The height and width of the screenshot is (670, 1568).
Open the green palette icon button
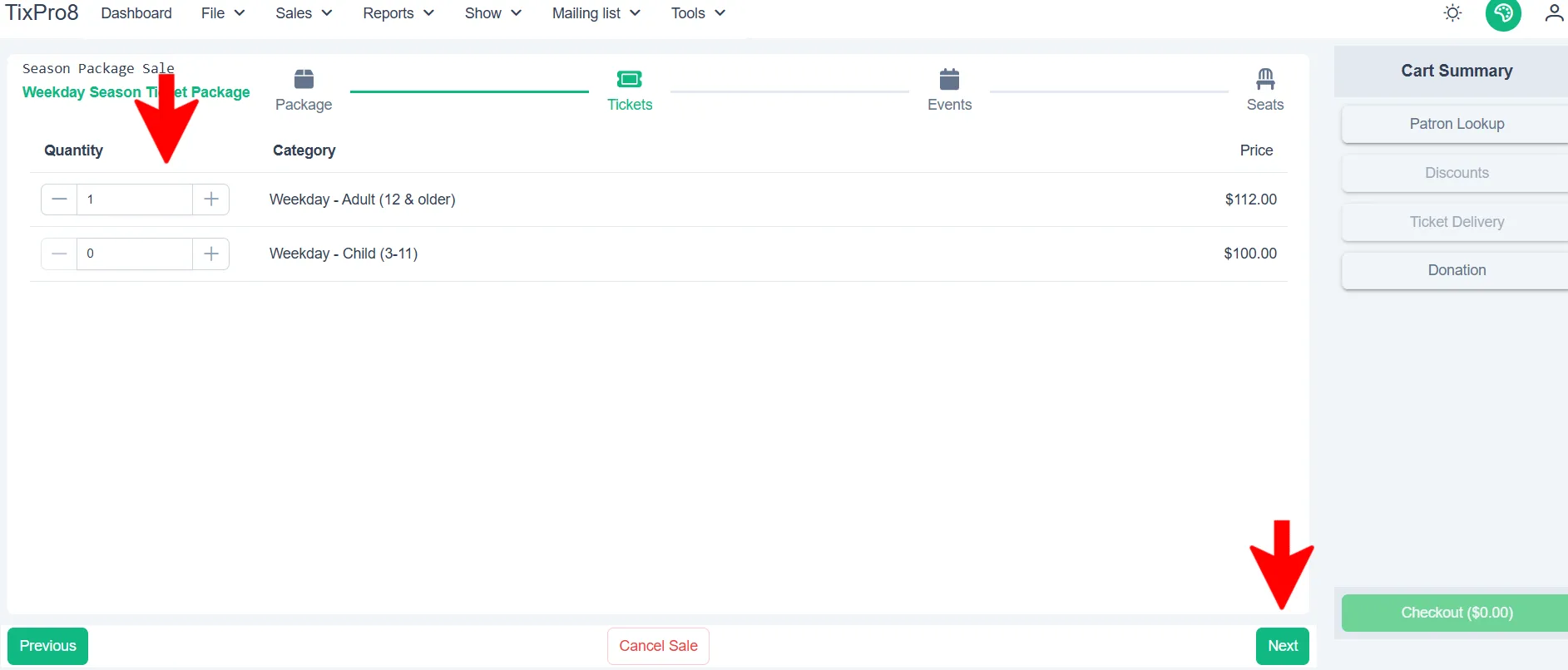click(x=1503, y=13)
